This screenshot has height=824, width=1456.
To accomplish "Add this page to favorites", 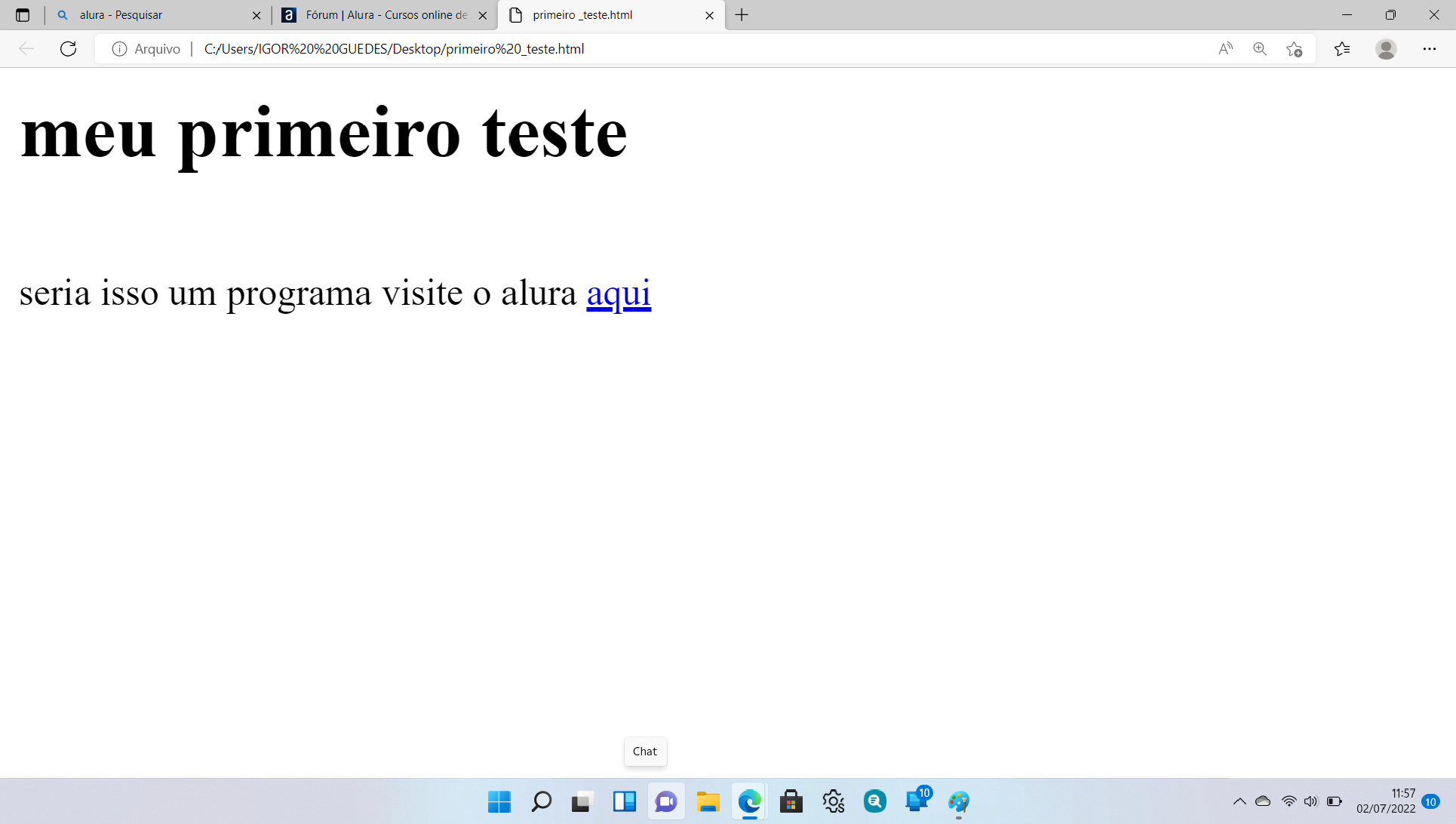I will [x=1295, y=49].
